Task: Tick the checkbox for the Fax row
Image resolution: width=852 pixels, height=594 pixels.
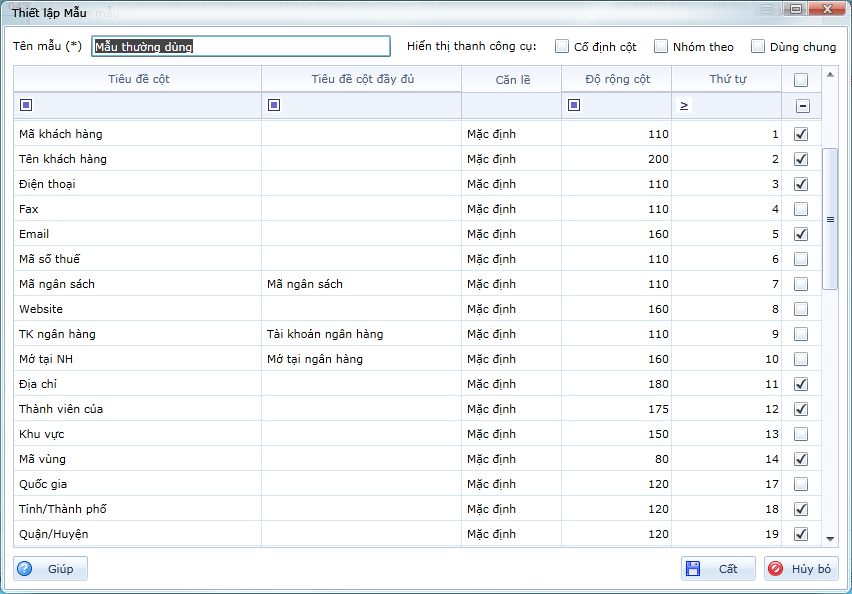Action: click(x=801, y=209)
